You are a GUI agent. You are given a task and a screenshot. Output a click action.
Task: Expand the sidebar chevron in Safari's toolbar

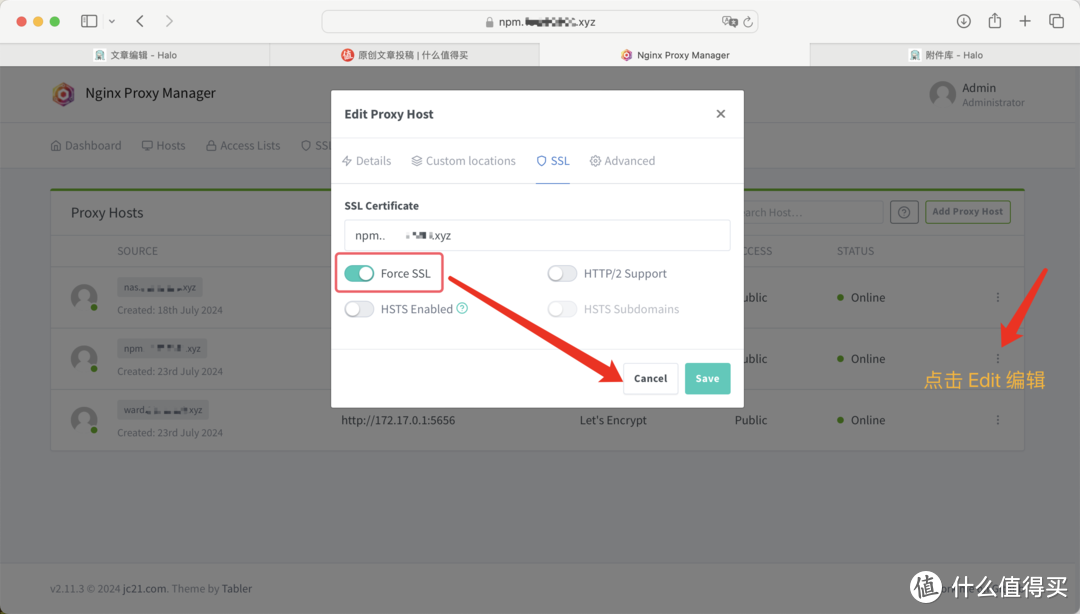pyautogui.click(x=111, y=20)
